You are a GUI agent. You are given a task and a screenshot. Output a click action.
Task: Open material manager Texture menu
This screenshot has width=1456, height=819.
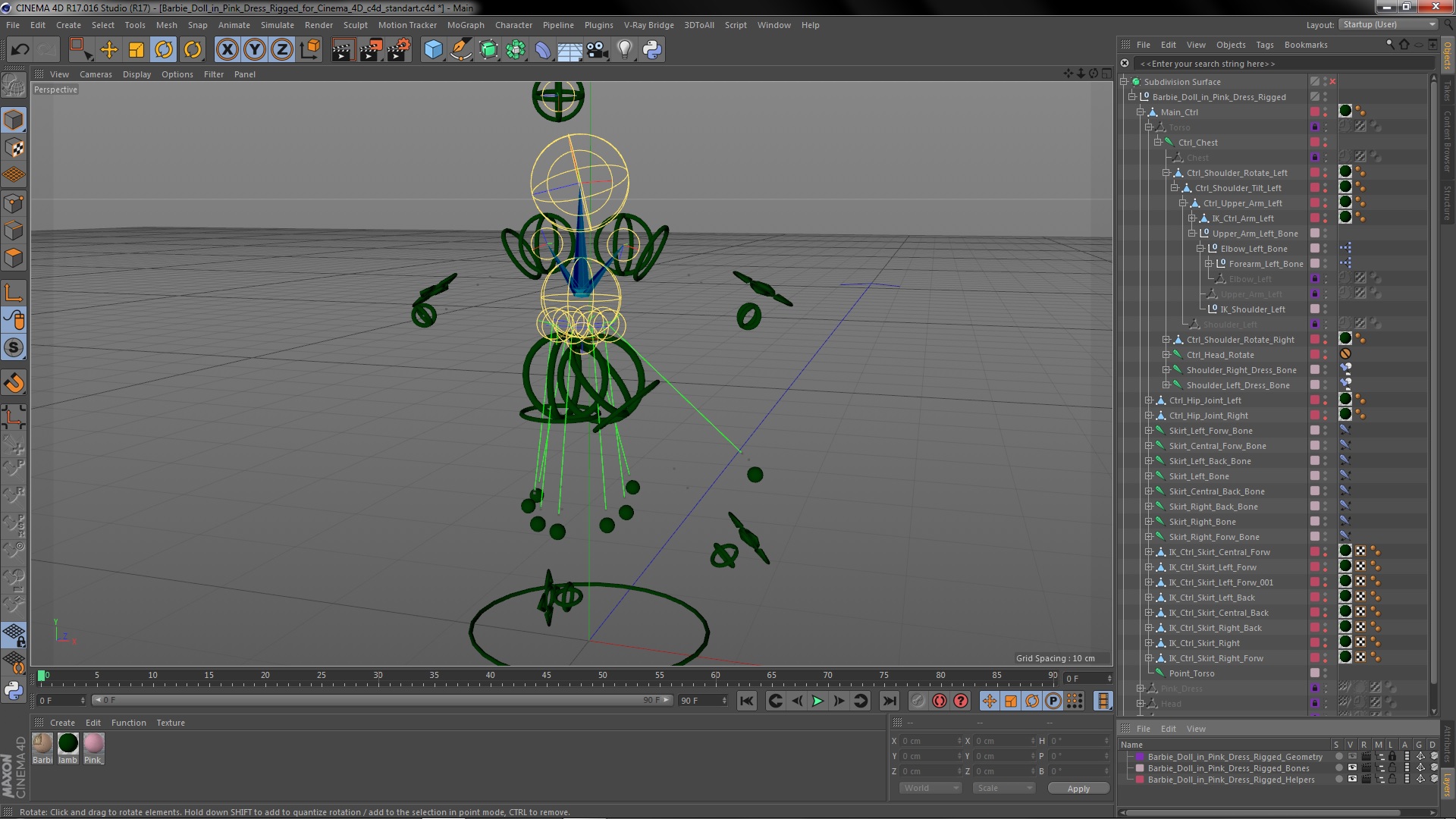pyautogui.click(x=171, y=723)
